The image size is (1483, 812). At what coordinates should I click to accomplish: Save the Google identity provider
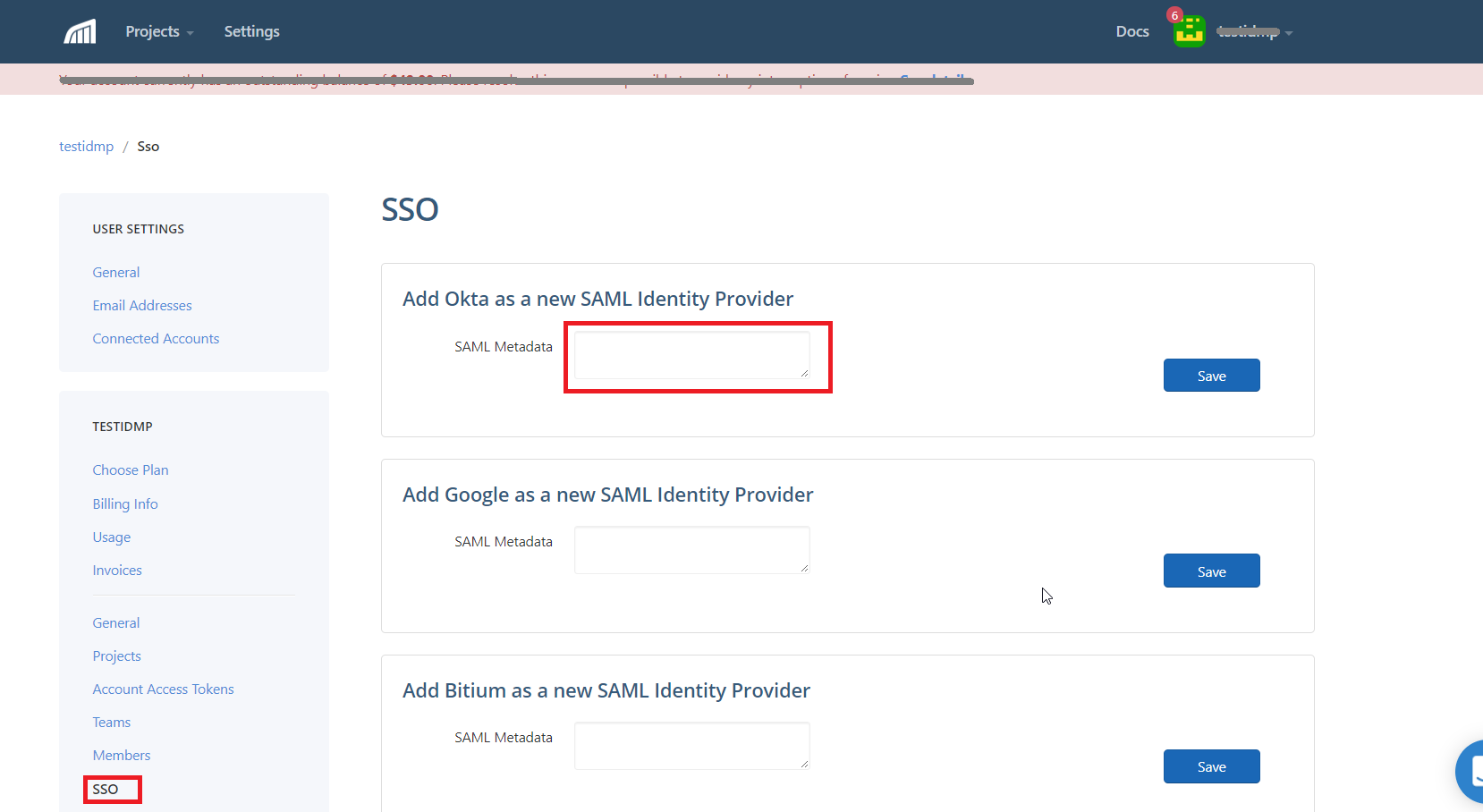[x=1212, y=571]
